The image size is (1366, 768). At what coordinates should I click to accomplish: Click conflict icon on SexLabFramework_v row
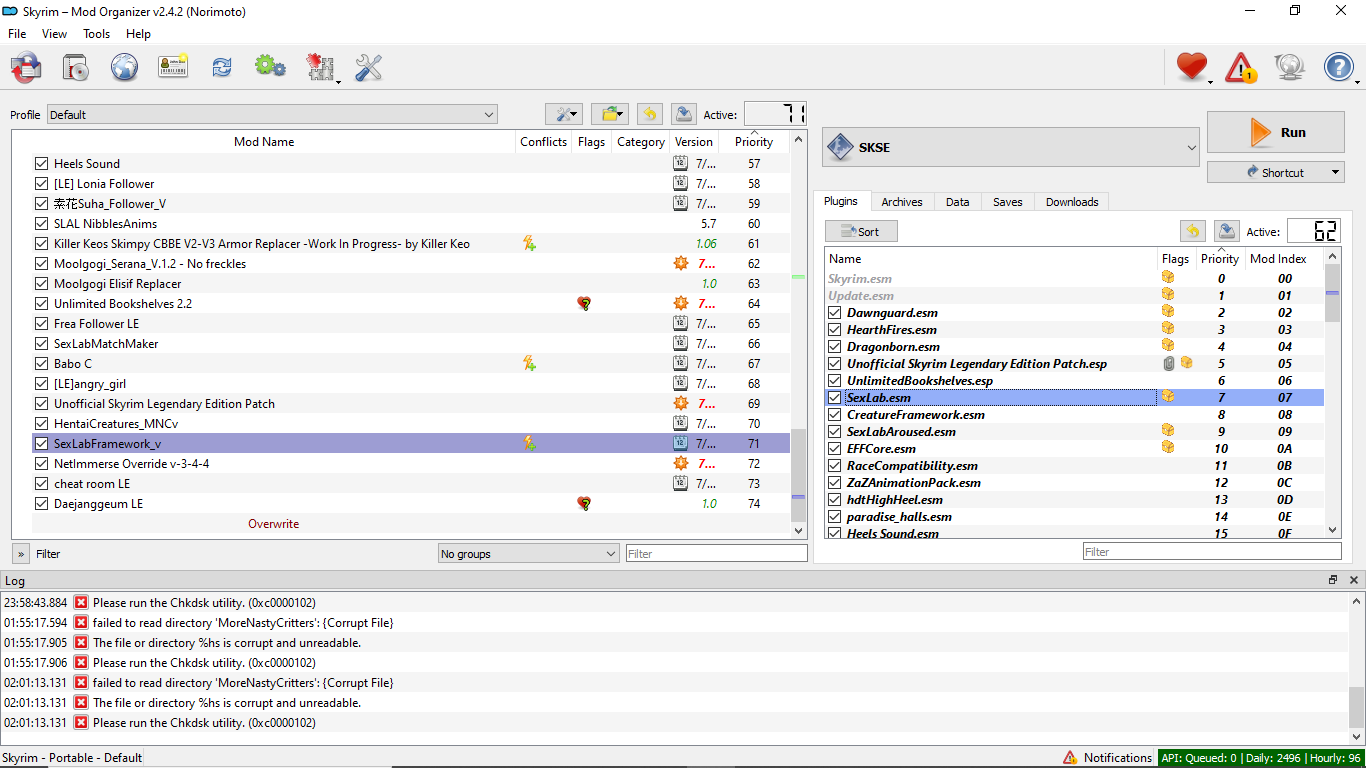pyautogui.click(x=529, y=444)
